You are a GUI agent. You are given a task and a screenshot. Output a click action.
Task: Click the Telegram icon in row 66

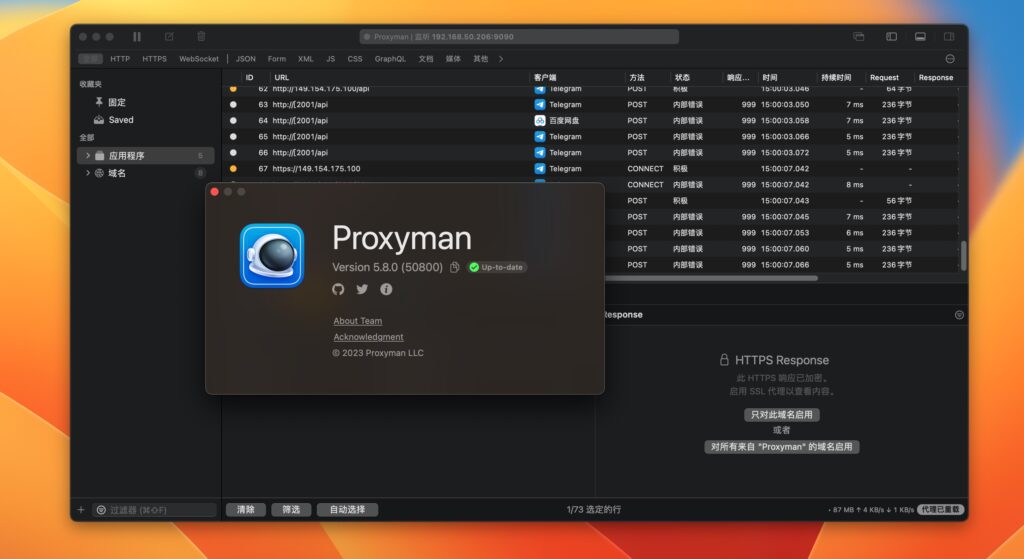coord(539,152)
